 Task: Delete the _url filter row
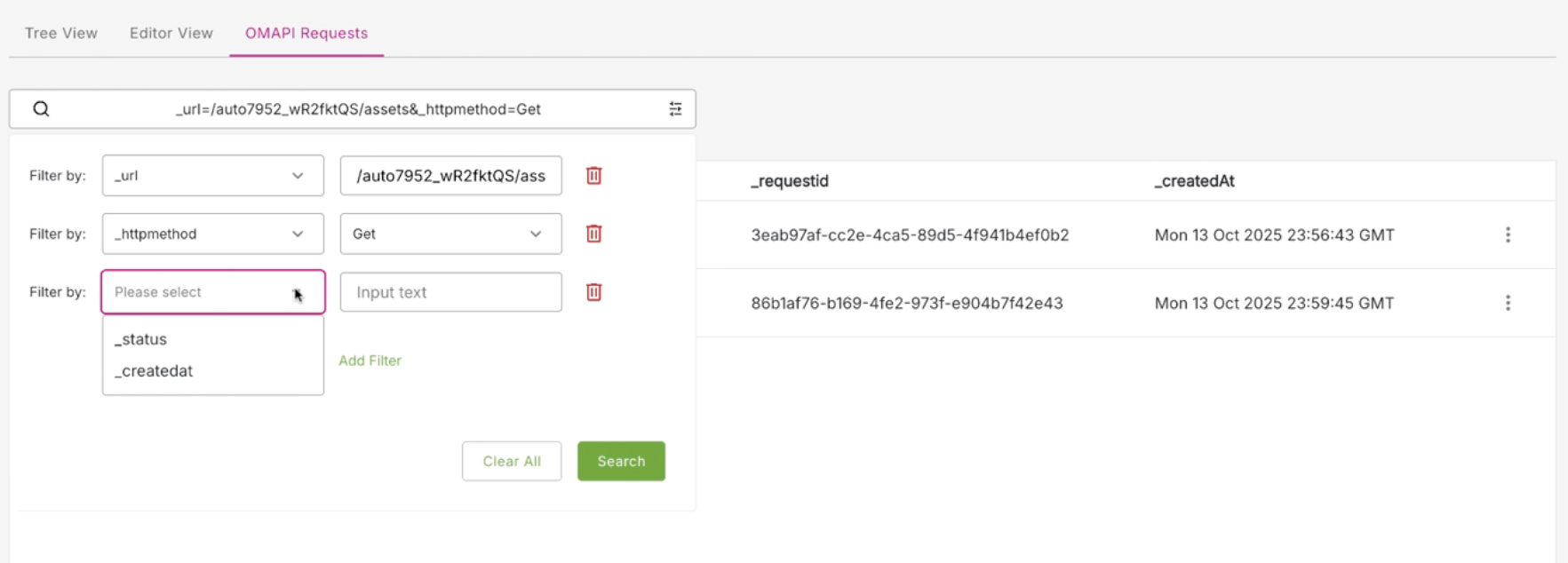coord(593,176)
